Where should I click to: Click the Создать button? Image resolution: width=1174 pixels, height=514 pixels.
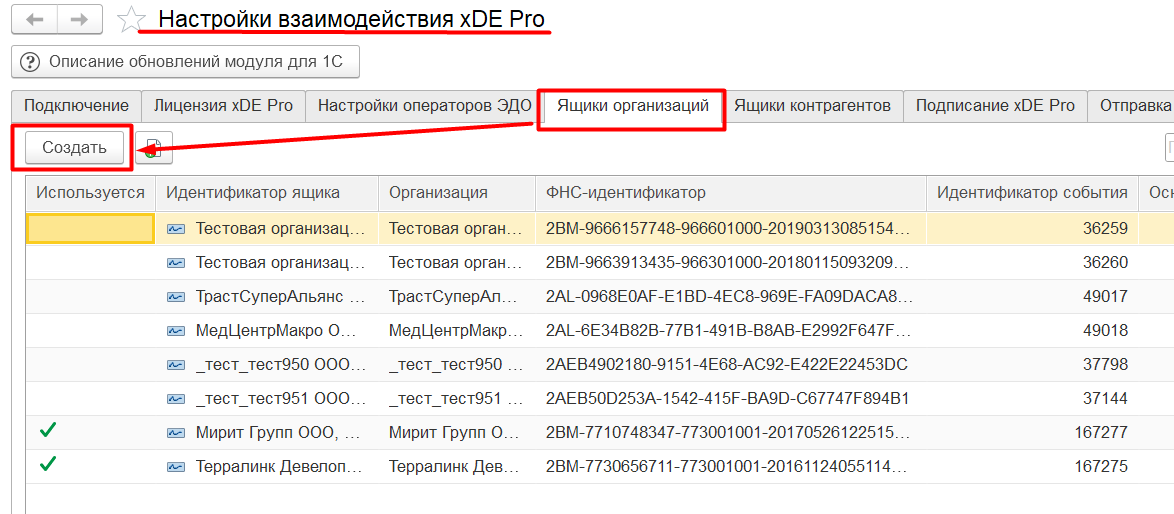pyautogui.click(x=74, y=148)
